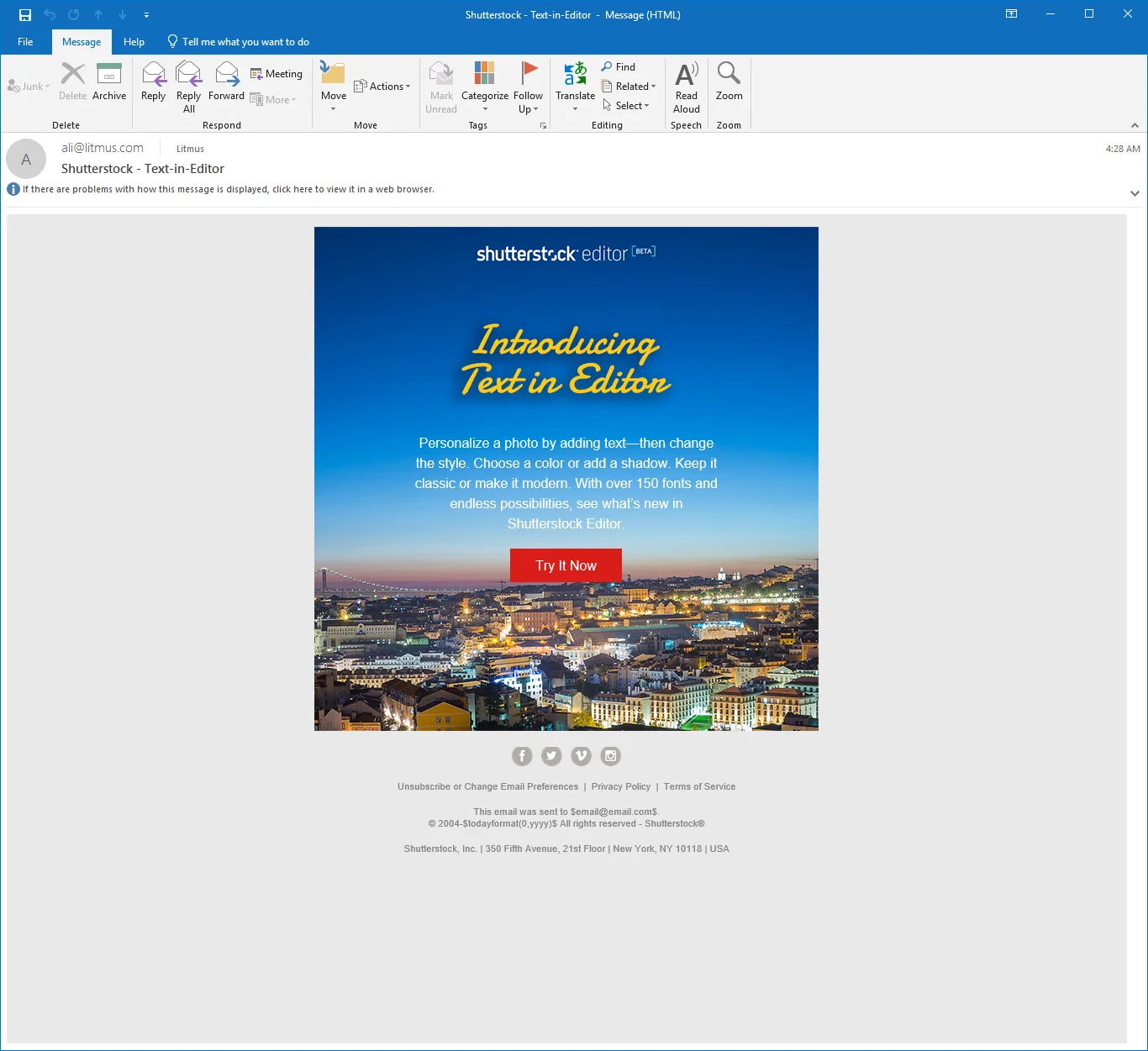Image resolution: width=1148 pixels, height=1051 pixels.
Task: Mark the message as Unread
Action: 441,87
